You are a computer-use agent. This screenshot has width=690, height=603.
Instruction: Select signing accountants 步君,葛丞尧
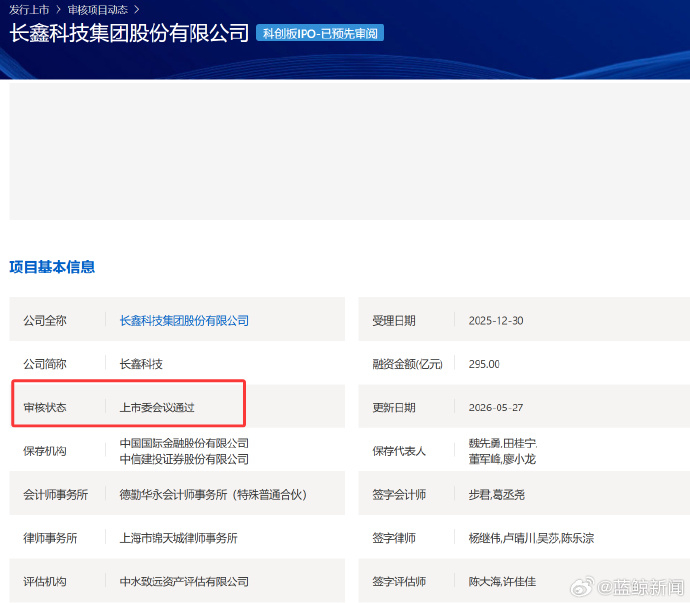click(497, 494)
